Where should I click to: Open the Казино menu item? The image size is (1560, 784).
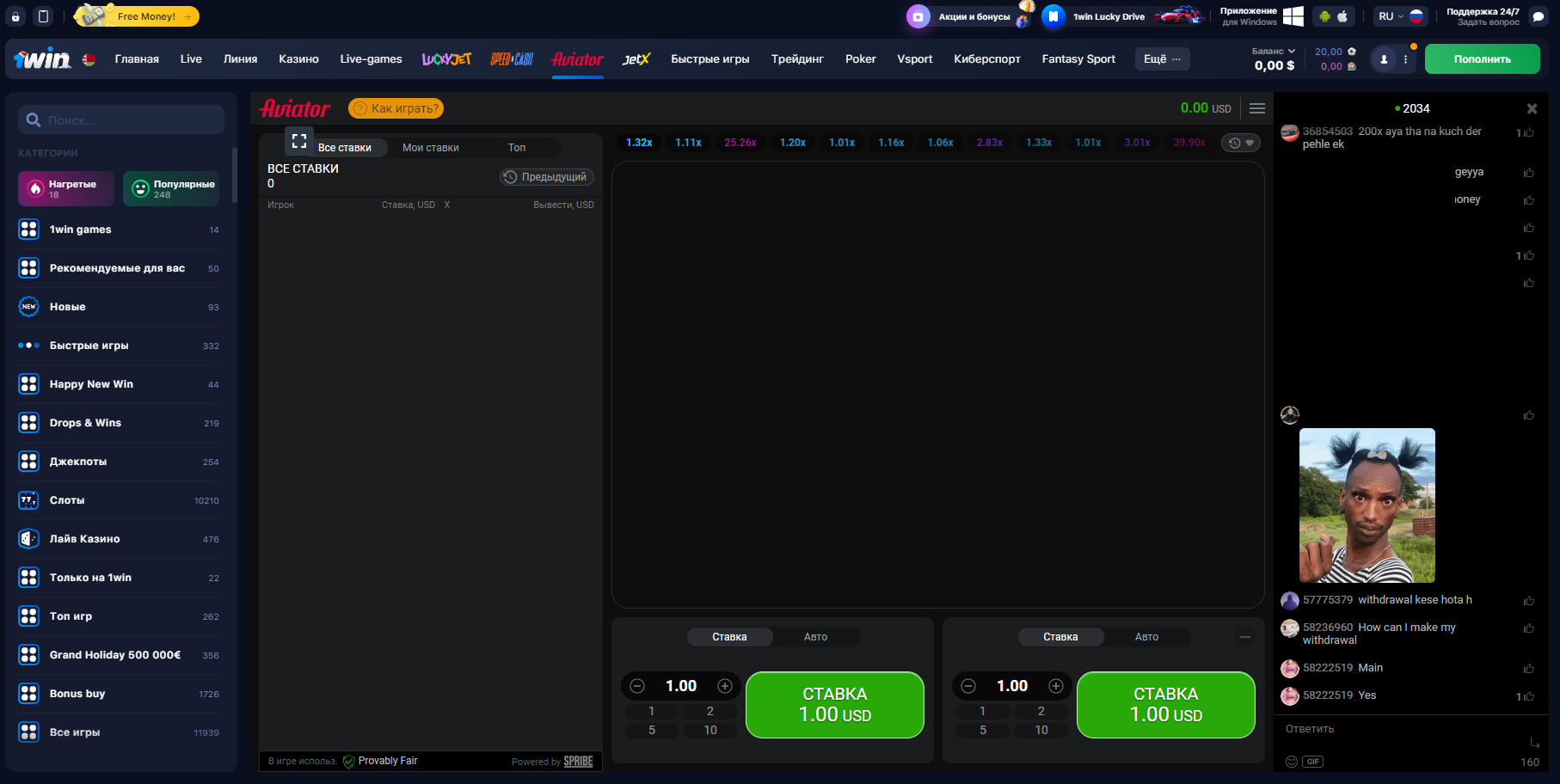[x=298, y=58]
